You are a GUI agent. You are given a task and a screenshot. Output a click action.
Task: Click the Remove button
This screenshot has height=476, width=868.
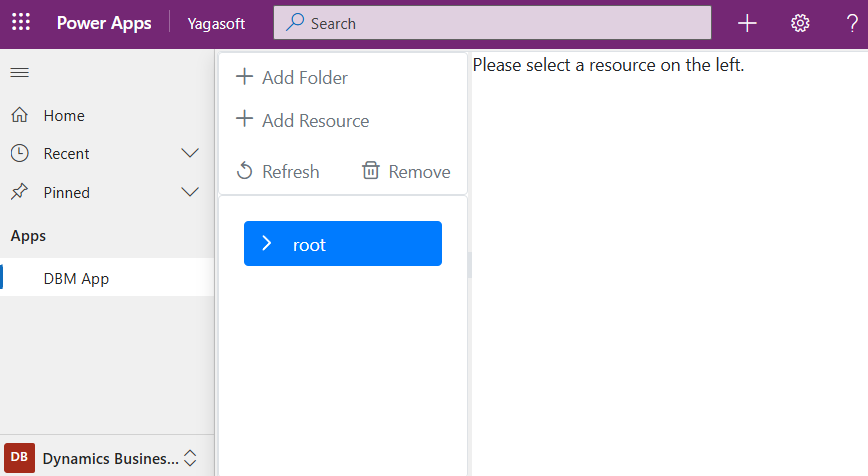(406, 172)
